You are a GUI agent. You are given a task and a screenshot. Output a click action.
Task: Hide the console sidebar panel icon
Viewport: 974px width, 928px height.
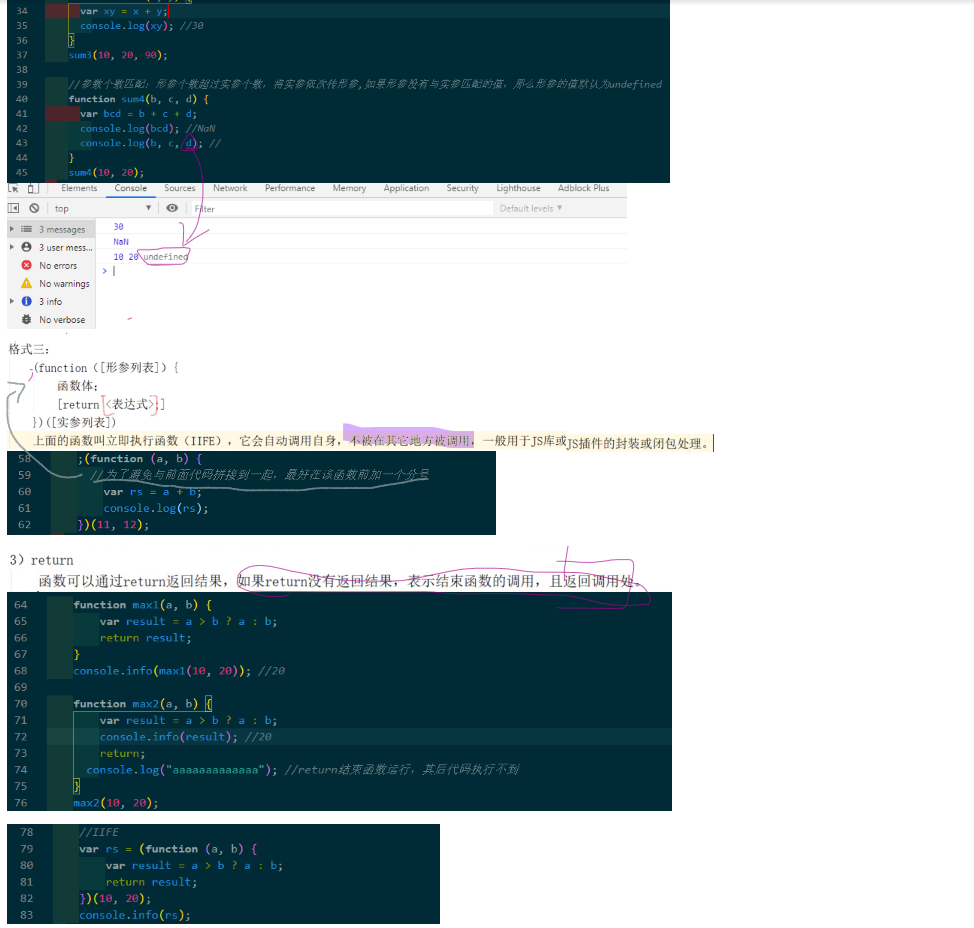coord(14,208)
